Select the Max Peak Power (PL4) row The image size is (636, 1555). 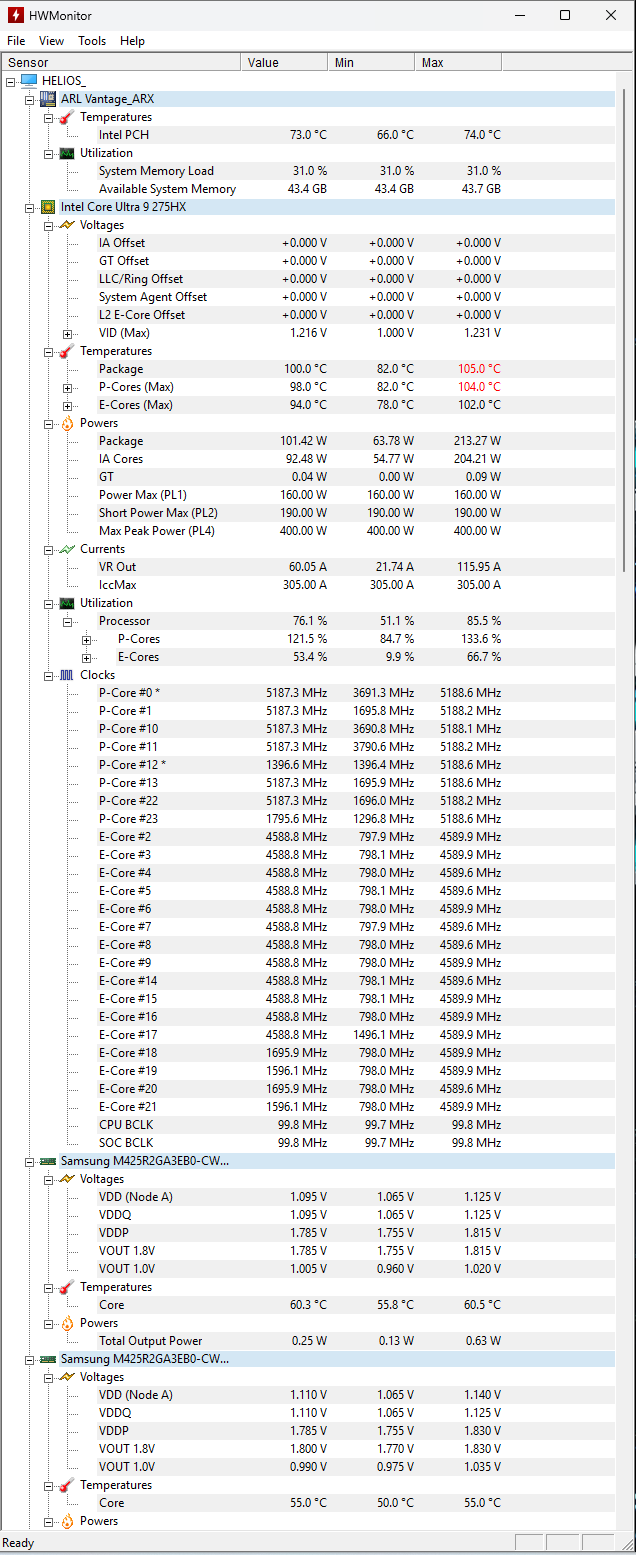click(x=308, y=531)
